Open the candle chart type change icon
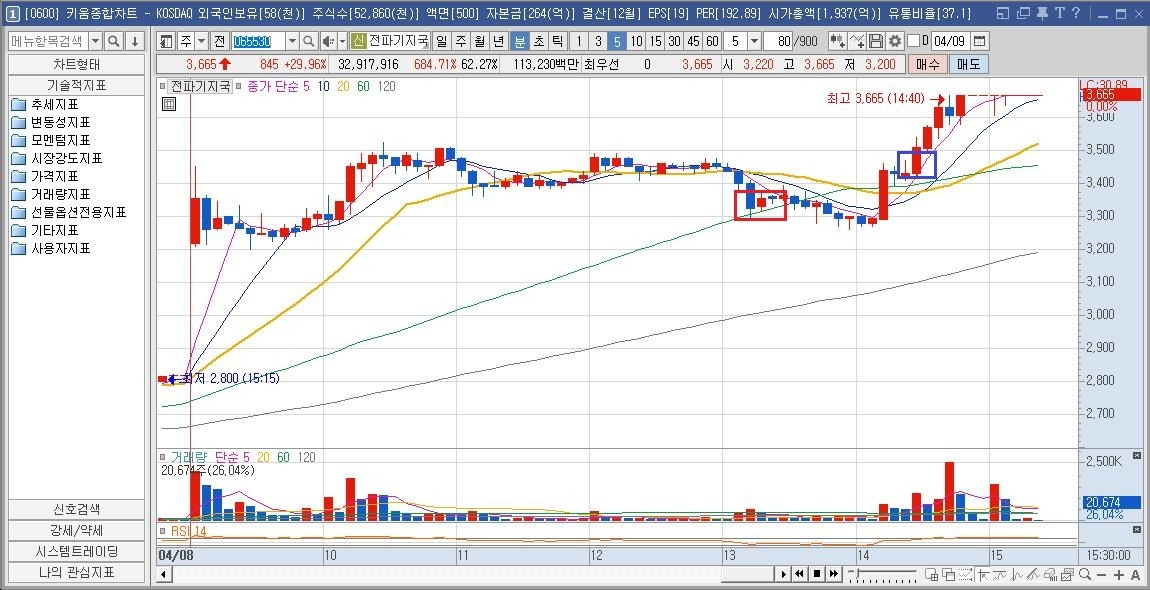This screenshot has height=590, width=1150. [x=837, y=41]
